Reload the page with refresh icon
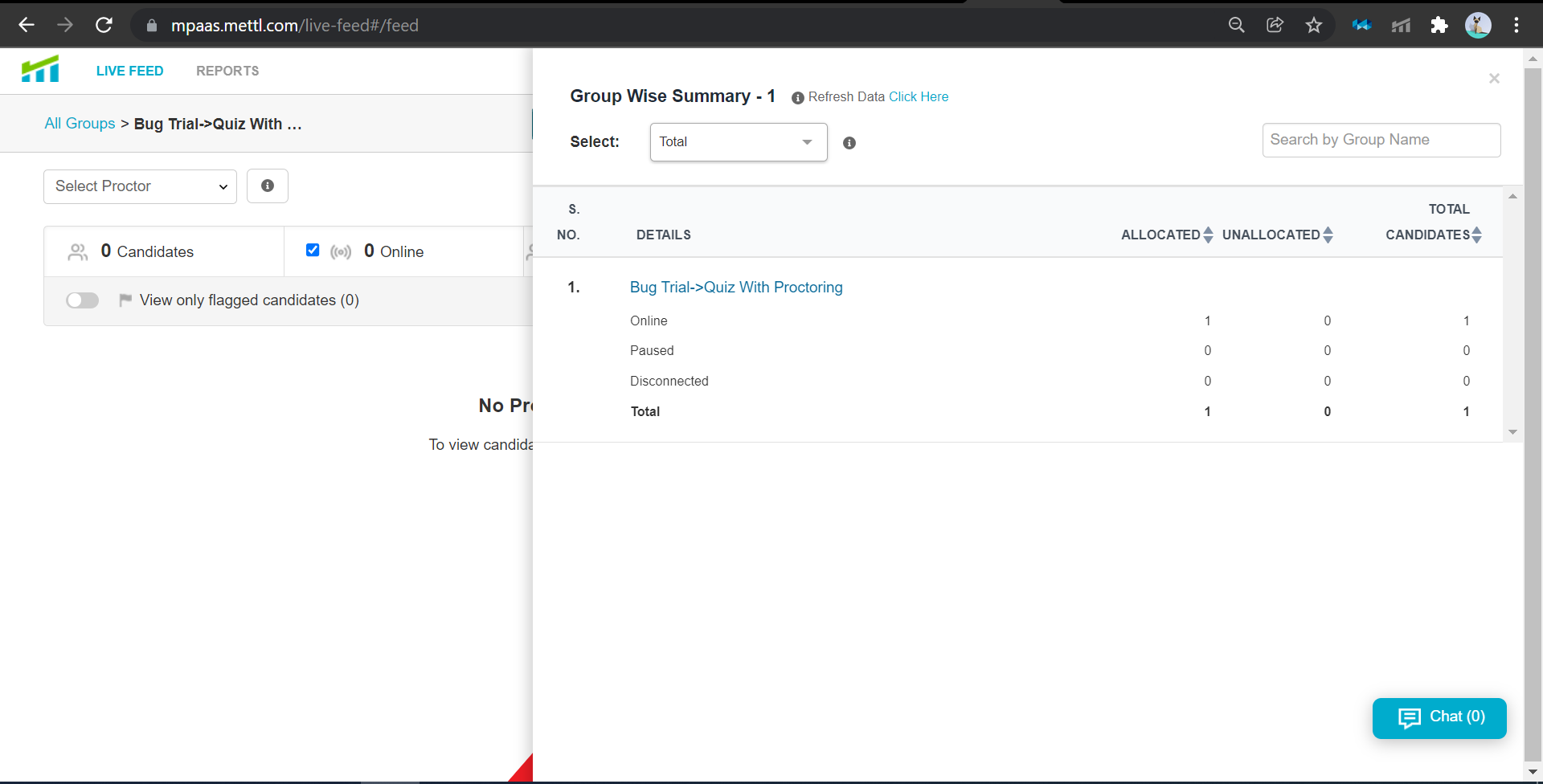Screen dimensions: 1543x784 pyautogui.click(x=104, y=25)
